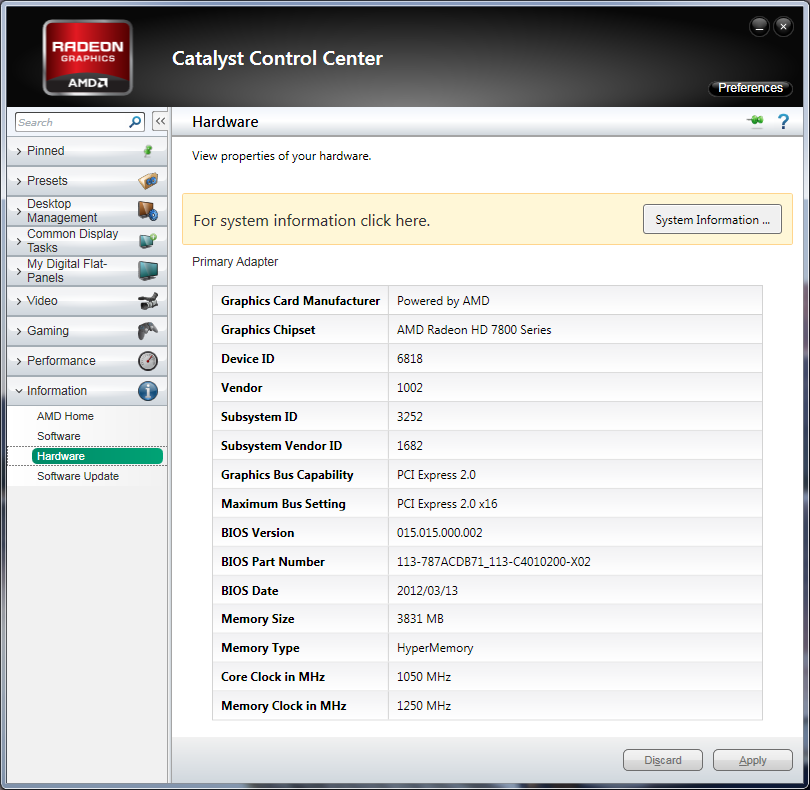Viewport: 810px width, 790px height.
Task: Click the Apply button
Action: click(752, 760)
